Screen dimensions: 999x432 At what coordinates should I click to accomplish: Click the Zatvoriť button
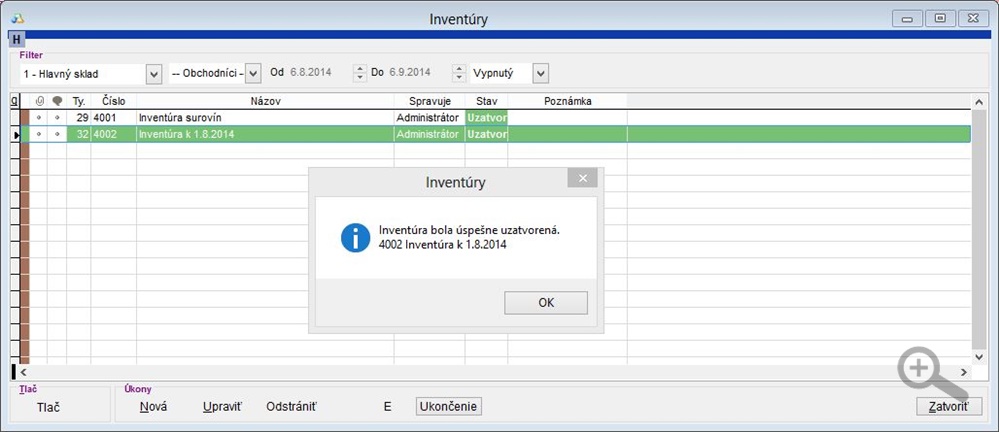click(x=949, y=406)
